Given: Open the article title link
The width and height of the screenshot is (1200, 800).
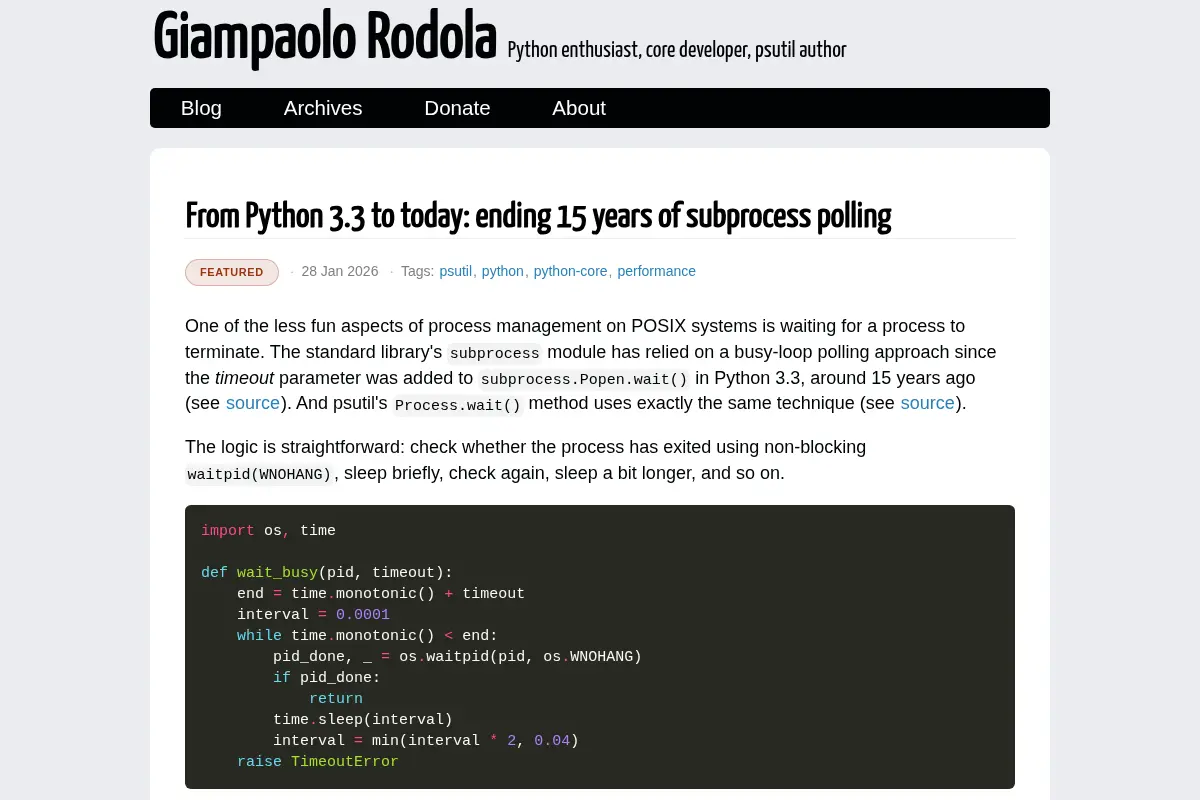Looking at the screenshot, I should tap(538, 215).
